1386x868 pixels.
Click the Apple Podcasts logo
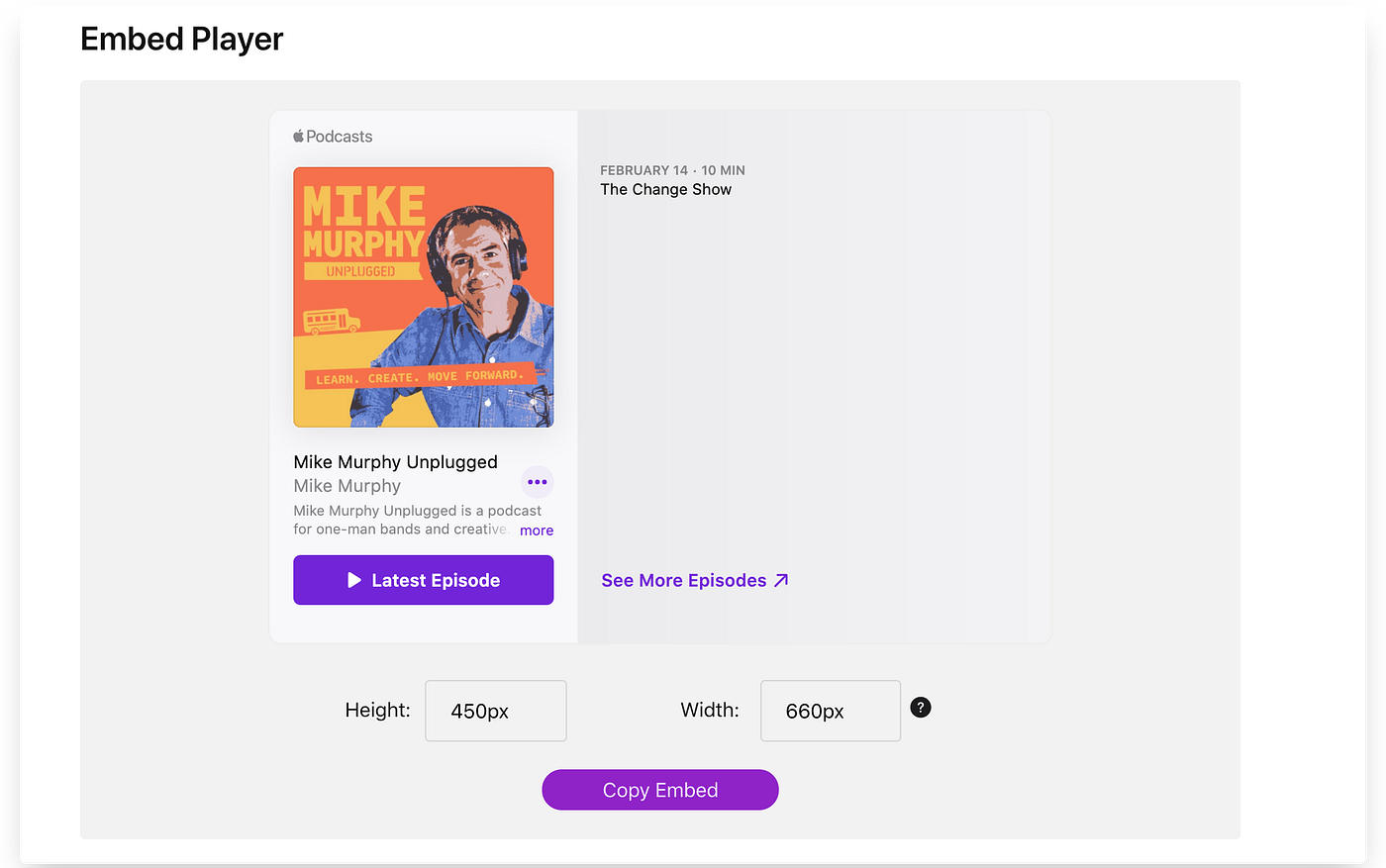[x=333, y=137]
